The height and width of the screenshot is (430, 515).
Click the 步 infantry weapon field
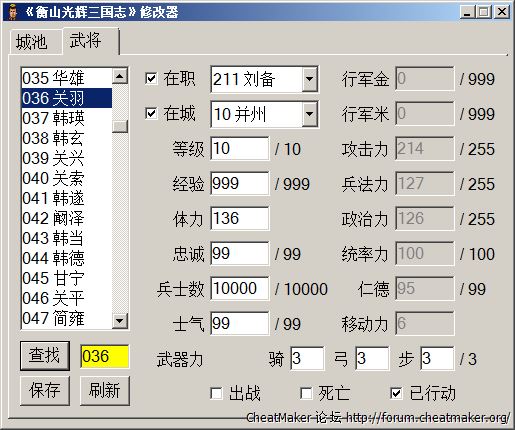[x=437, y=359]
